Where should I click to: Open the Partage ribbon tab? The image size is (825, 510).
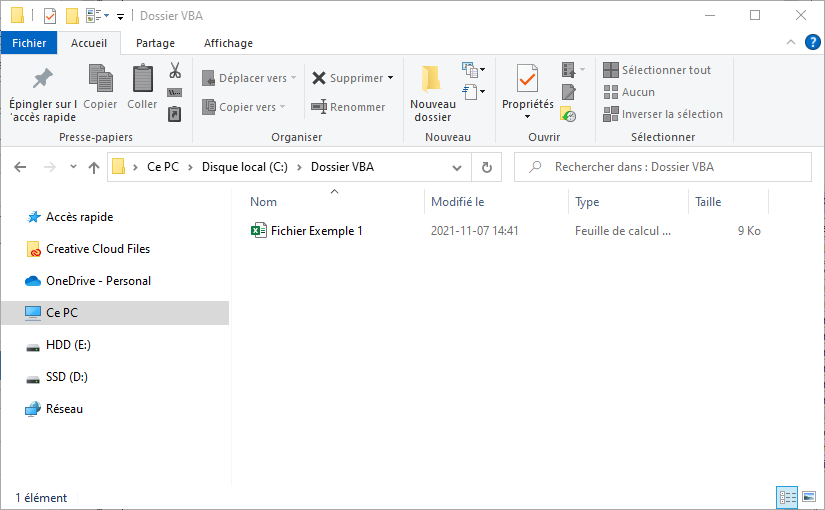pyautogui.click(x=155, y=43)
